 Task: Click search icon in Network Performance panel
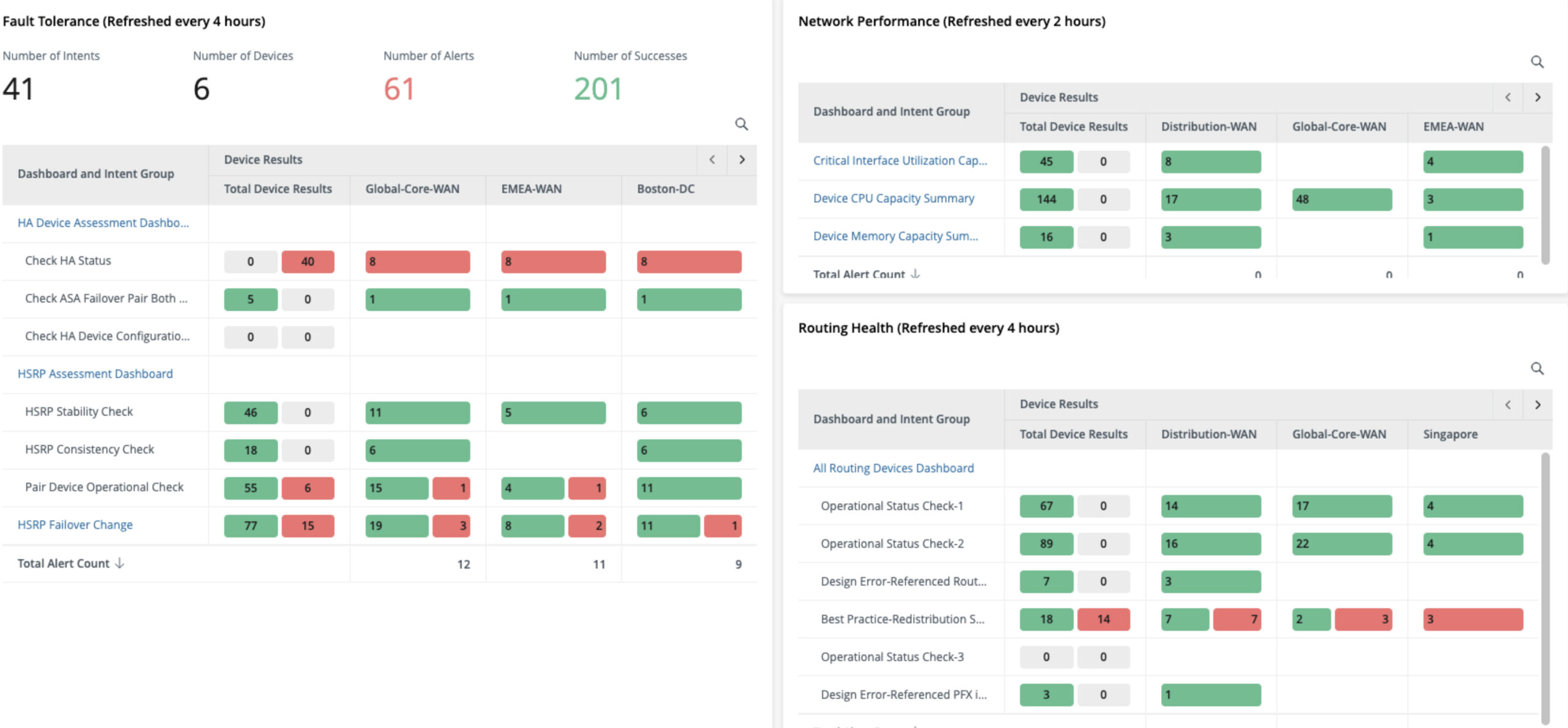click(x=1537, y=62)
